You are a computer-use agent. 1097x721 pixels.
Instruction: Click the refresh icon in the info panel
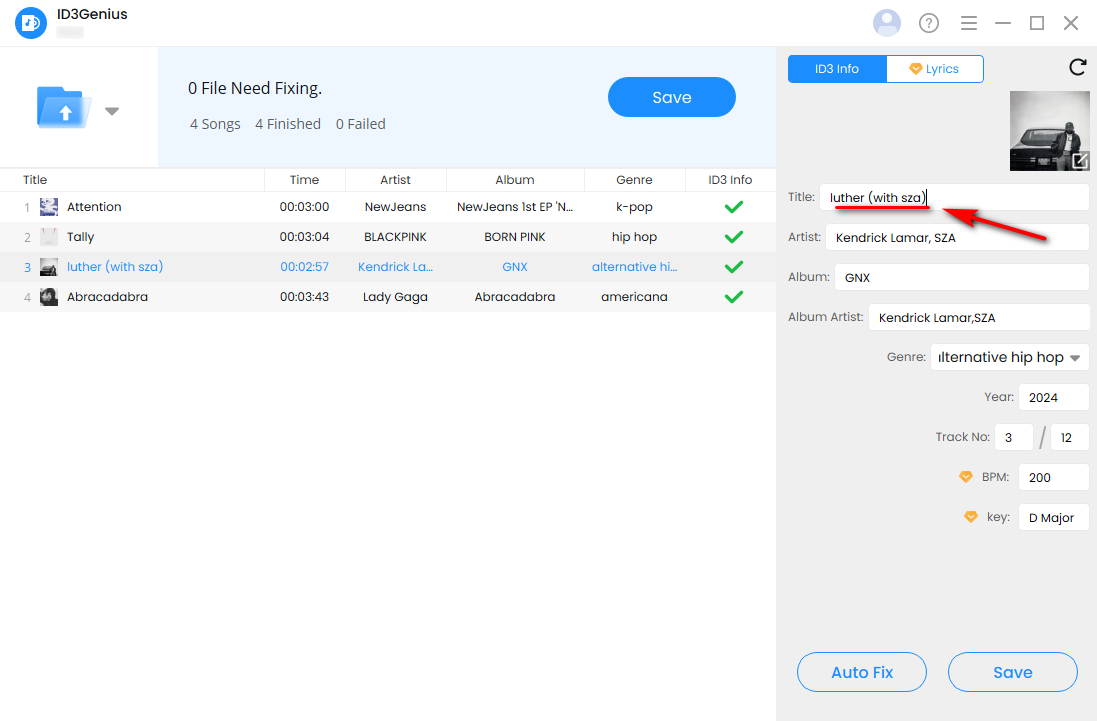(x=1077, y=67)
